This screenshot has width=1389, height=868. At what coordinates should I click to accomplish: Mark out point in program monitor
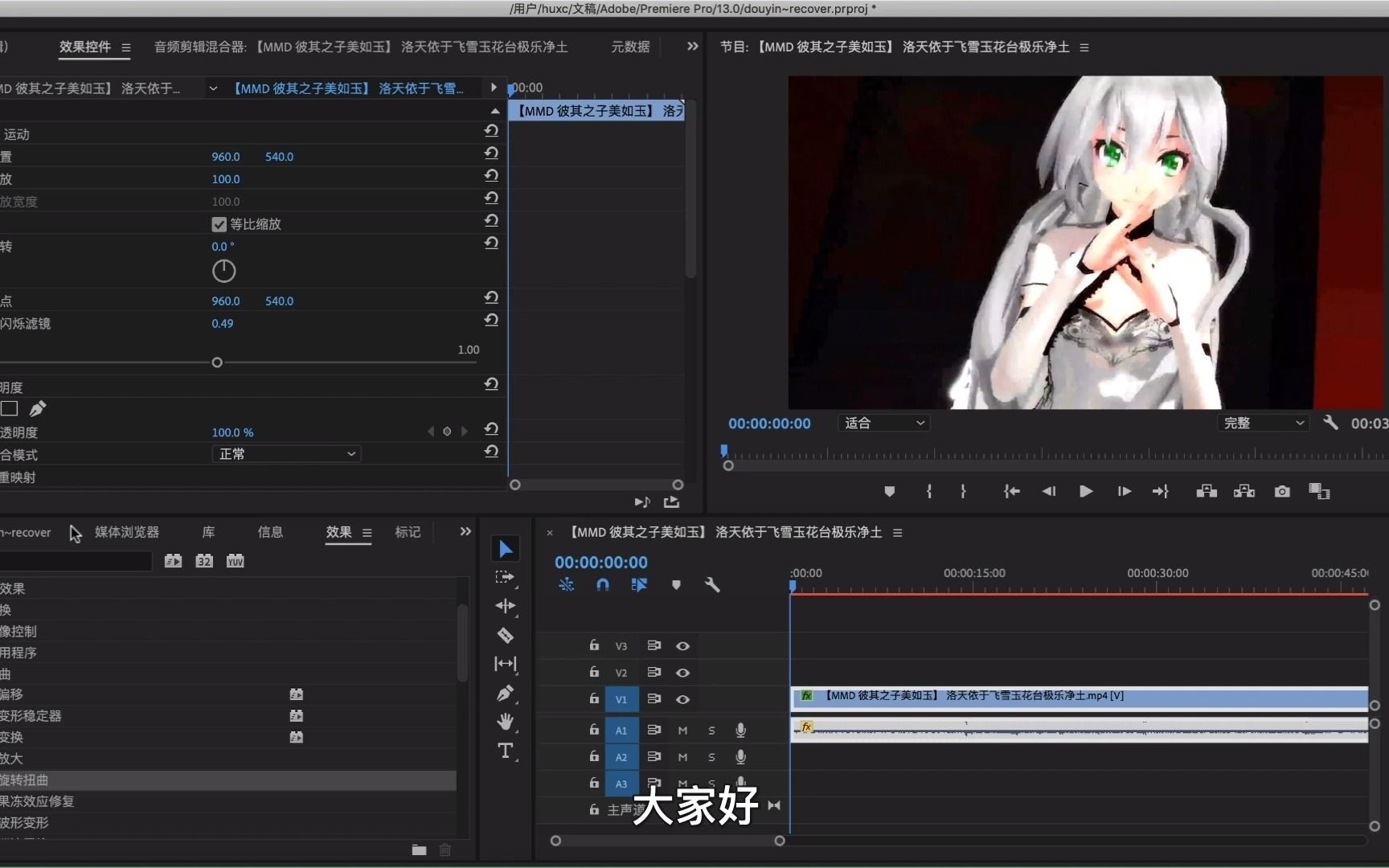(x=963, y=491)
